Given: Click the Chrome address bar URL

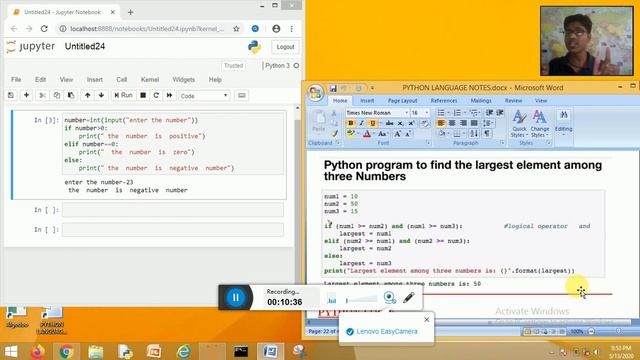Looking at the screenshot, I should [147, 29].
